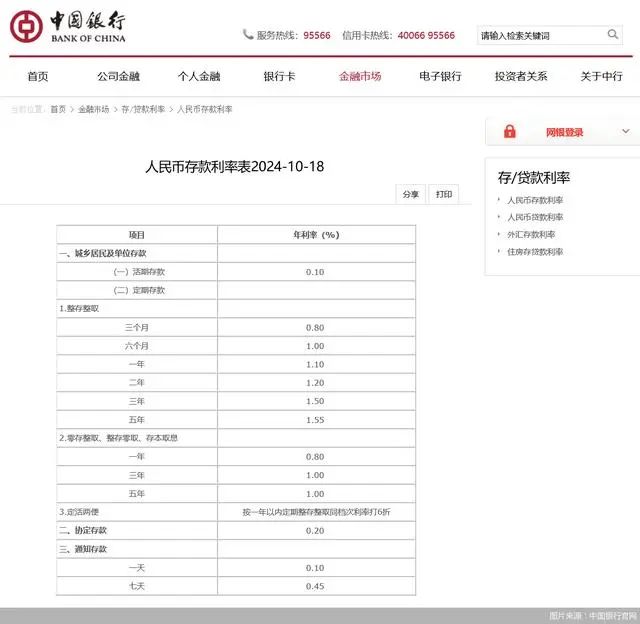
Task: Click the 分享 share button
Action: click(x=411, y=194)
